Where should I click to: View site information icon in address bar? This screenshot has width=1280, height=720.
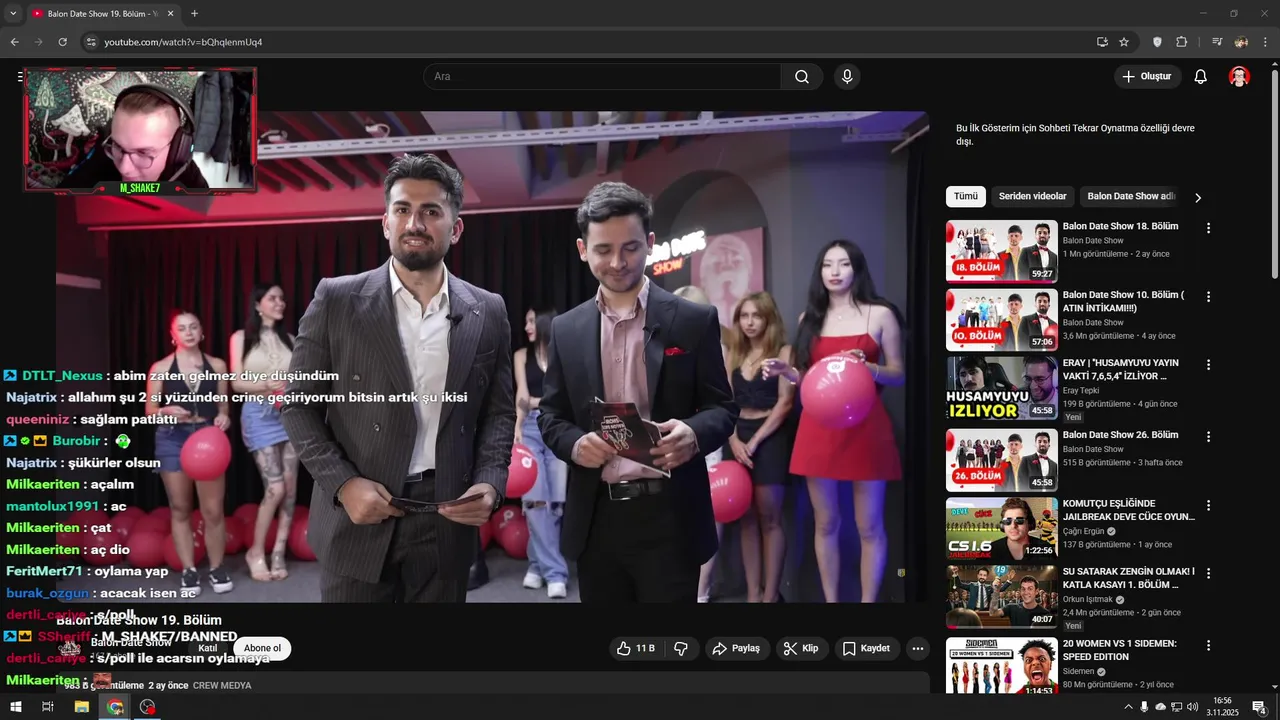point(90,42)
